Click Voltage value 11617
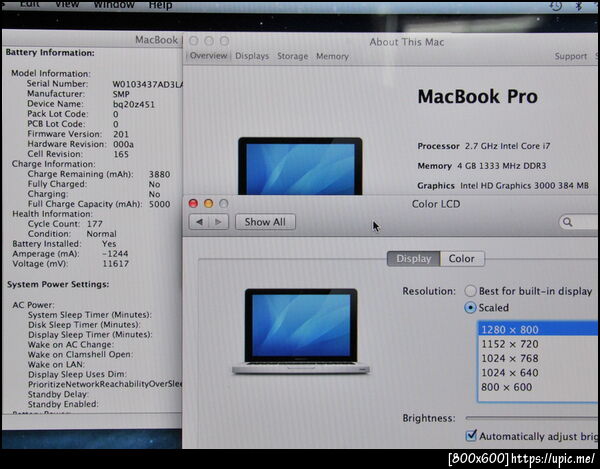 tap(116, 264)
